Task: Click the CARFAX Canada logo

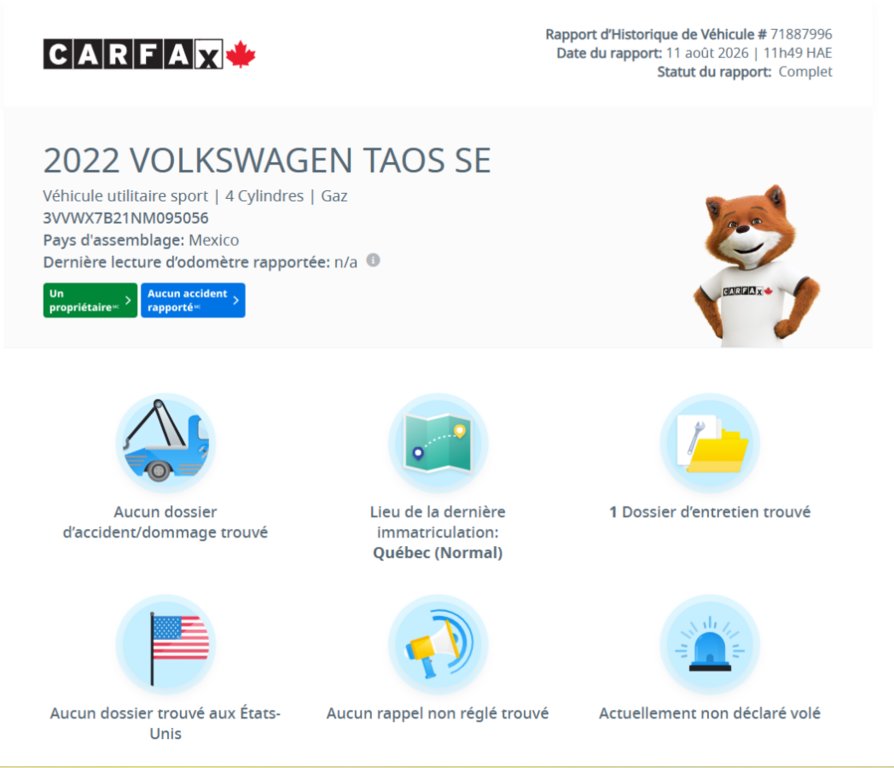Action: (x=149, y=54)
